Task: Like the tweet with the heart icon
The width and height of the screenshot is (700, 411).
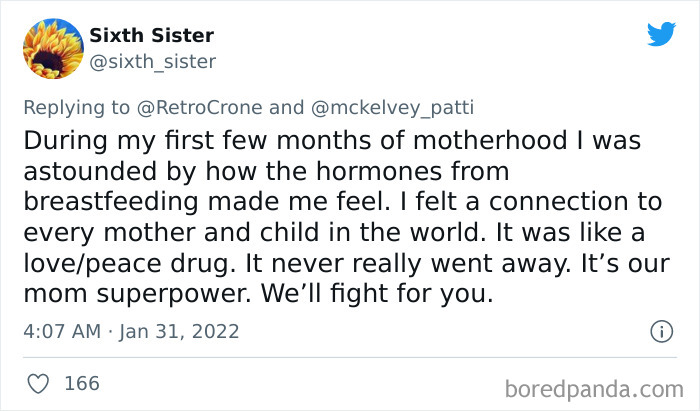Action: coord(39,384)
